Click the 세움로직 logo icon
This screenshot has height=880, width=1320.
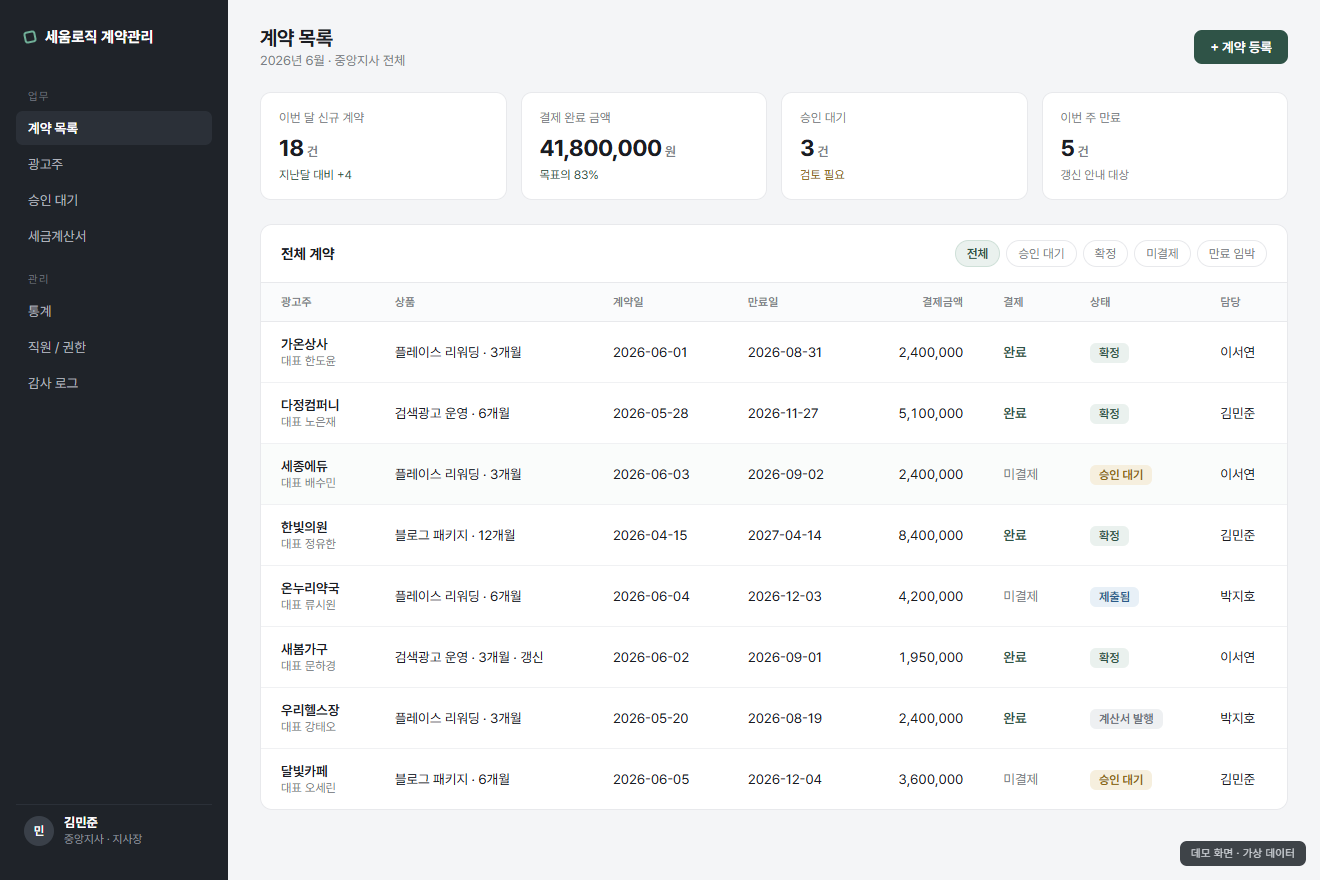30,37
